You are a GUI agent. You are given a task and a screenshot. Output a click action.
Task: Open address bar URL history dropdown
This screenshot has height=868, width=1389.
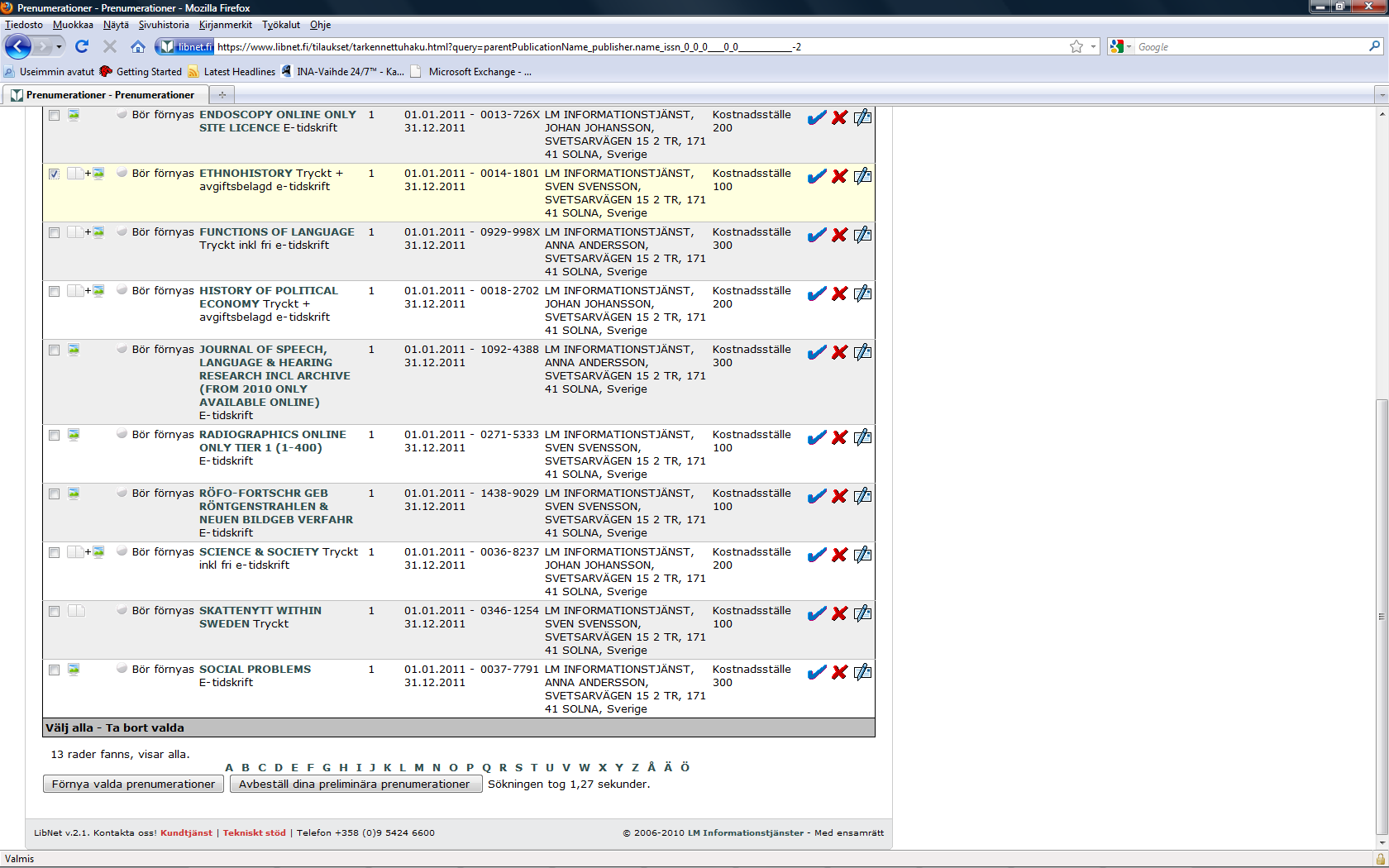pos(1093,47)
